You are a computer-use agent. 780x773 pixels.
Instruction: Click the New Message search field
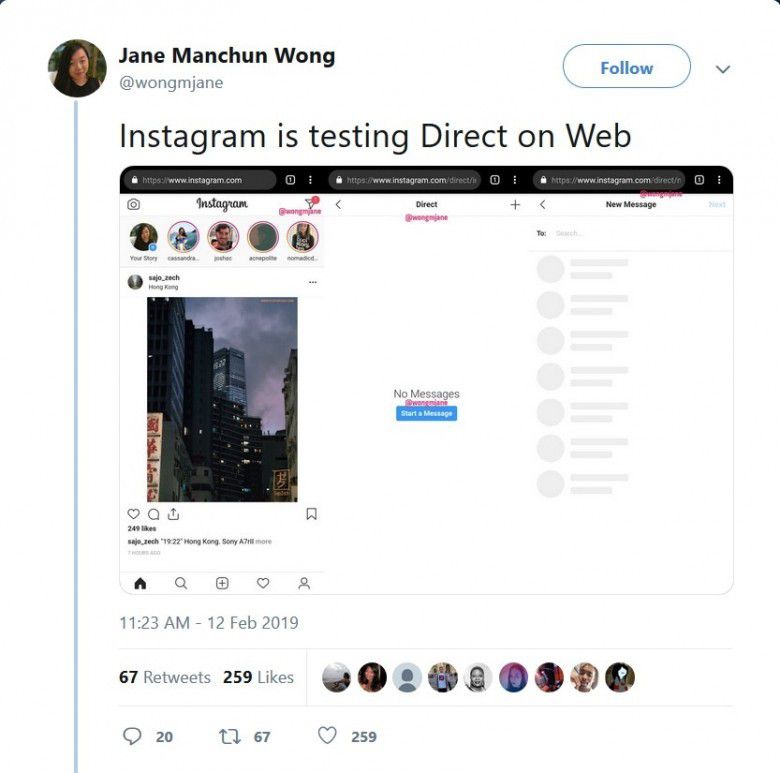(x=640, y=233)
